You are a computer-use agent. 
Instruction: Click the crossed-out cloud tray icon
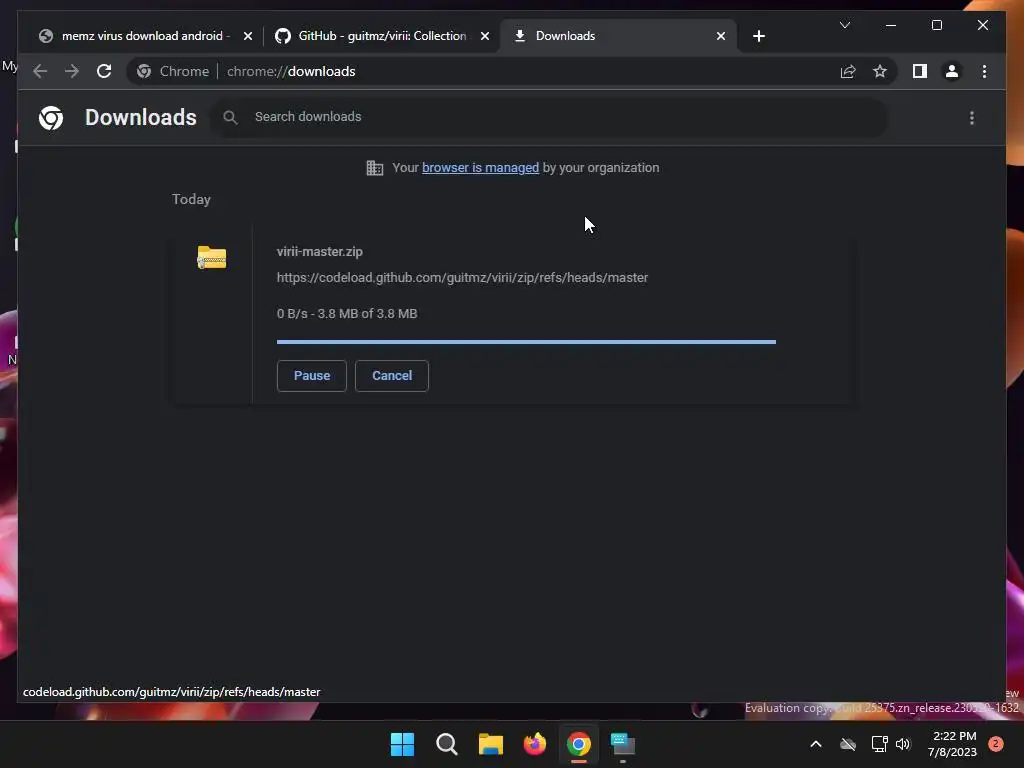coord(848,744)
